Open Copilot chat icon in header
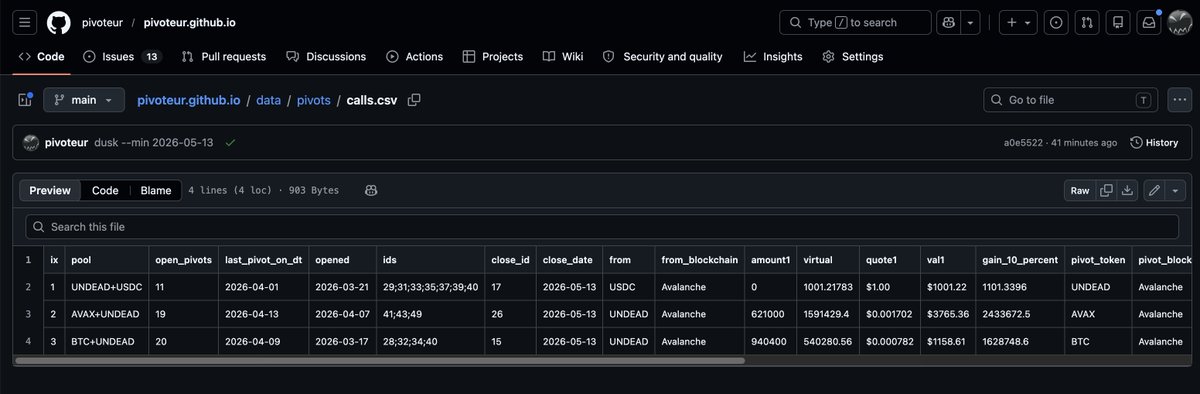This screenshot has width=1200, height=394. click(949, 22)
